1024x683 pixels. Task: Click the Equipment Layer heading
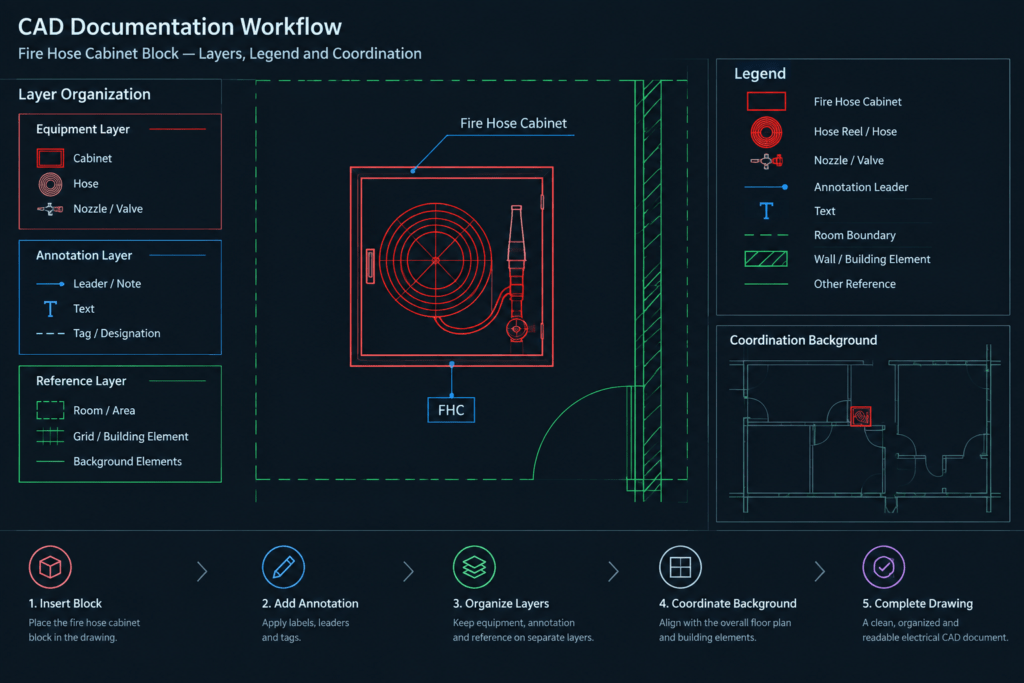click(x=83, y=129)
